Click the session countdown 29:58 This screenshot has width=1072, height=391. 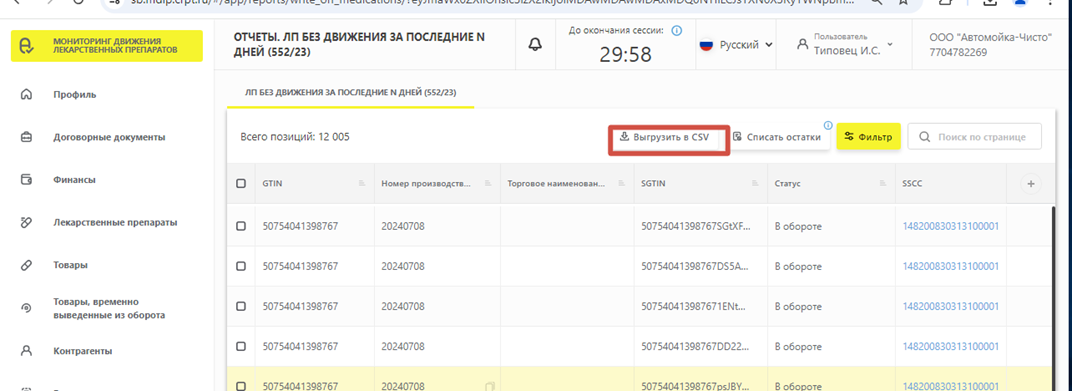(x=626, y=54)
